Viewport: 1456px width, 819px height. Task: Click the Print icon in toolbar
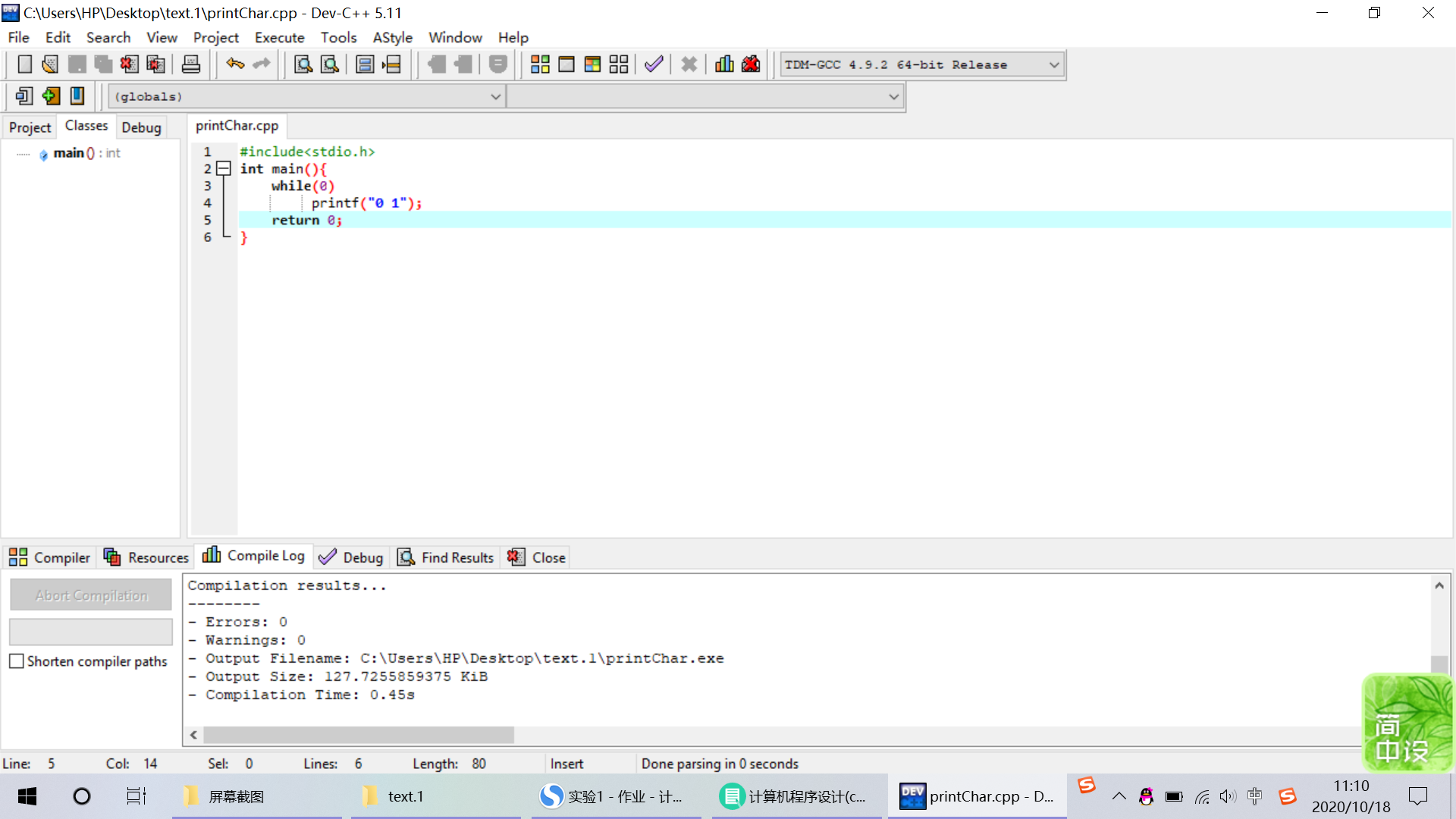pyautogui.click(x=191, y=64)
